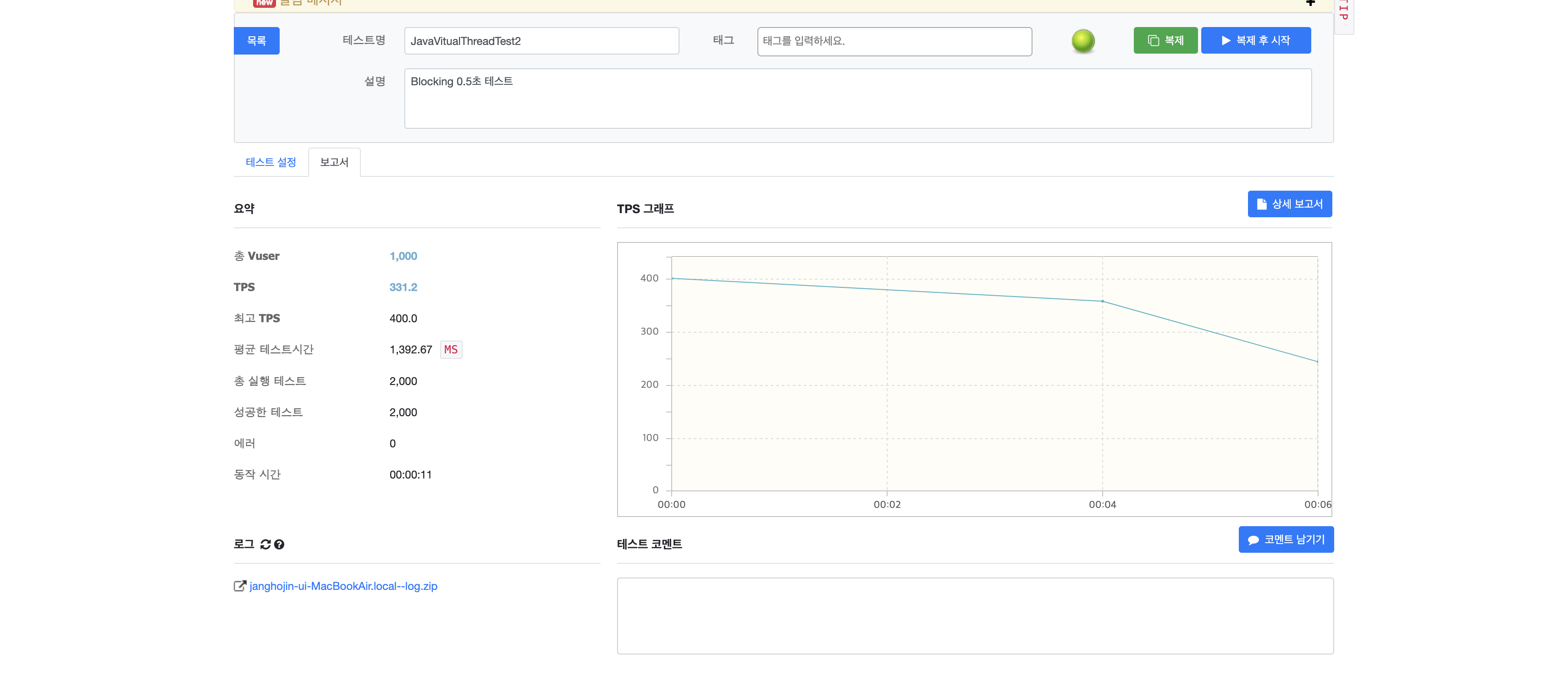Select the 보고서 tab

334,162
